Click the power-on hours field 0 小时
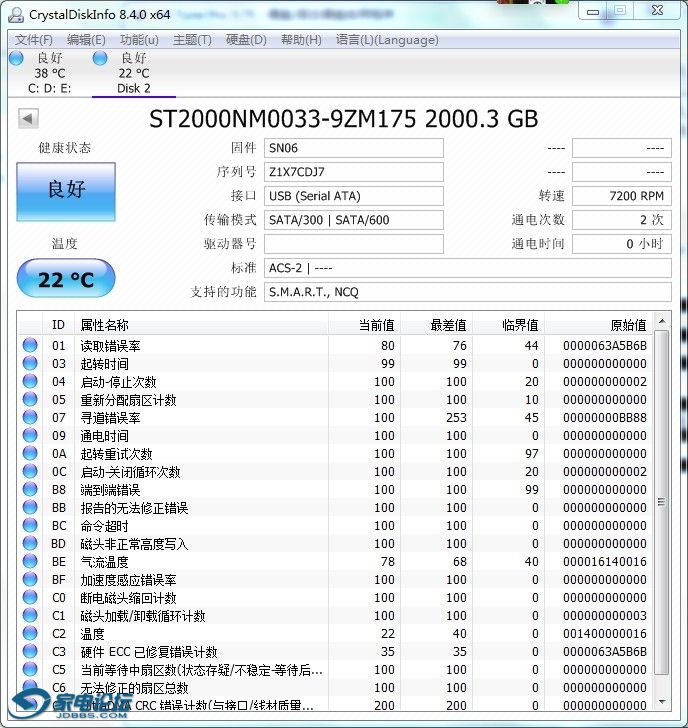The image size is (688, 728). (x=622, y=244)
